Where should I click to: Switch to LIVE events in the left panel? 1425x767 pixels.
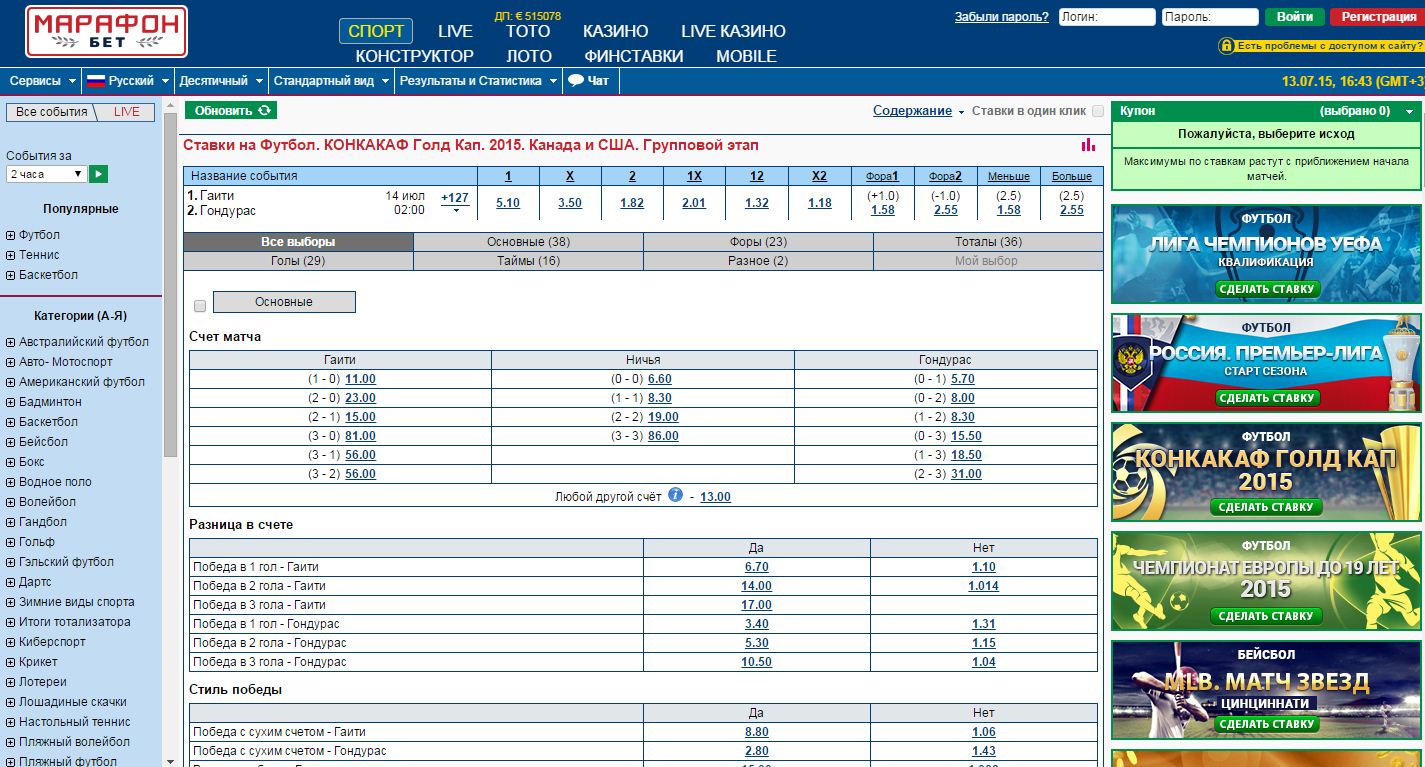click(127, 112)
